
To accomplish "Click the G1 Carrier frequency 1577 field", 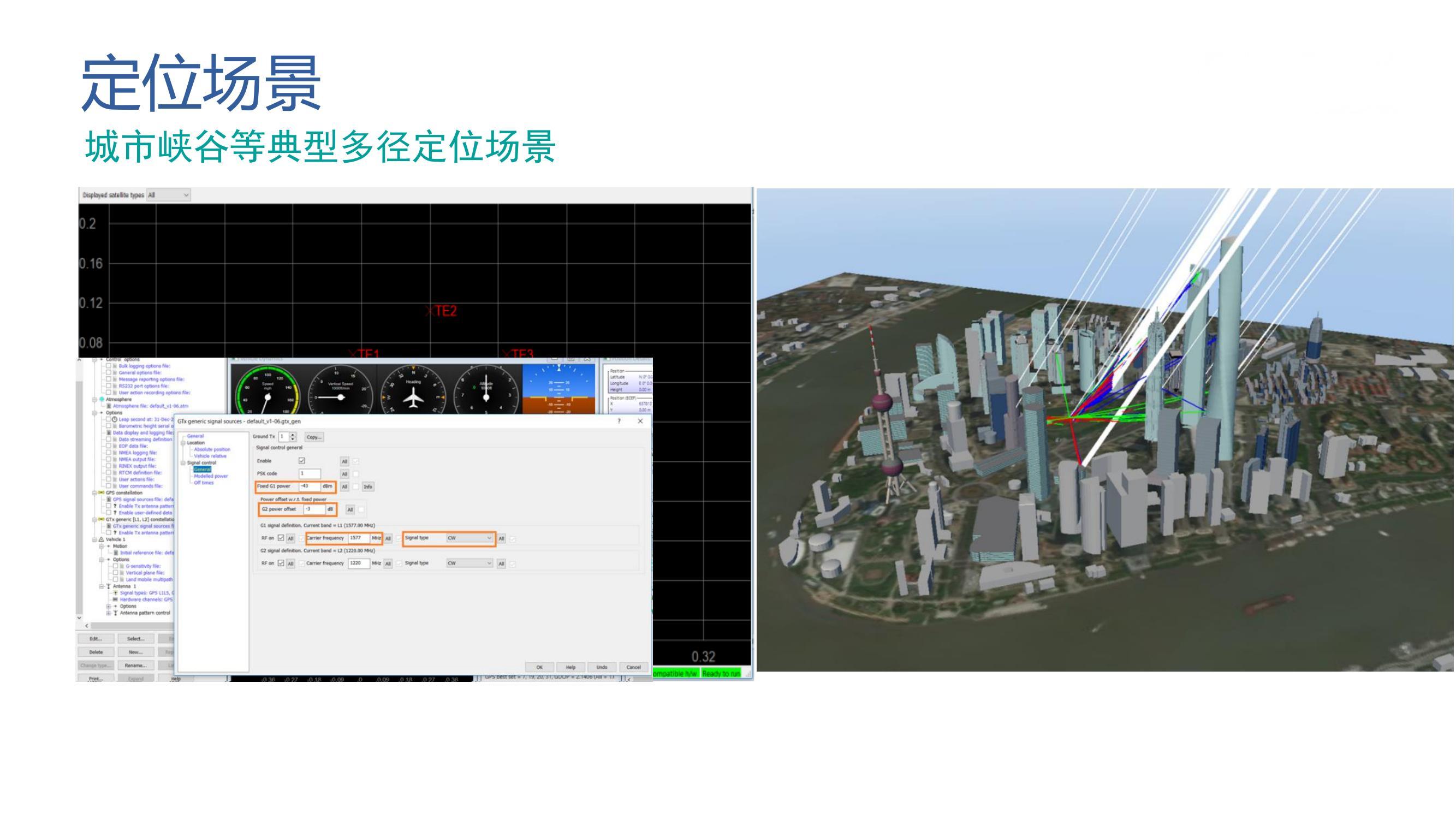I will [x=358, y=538].
